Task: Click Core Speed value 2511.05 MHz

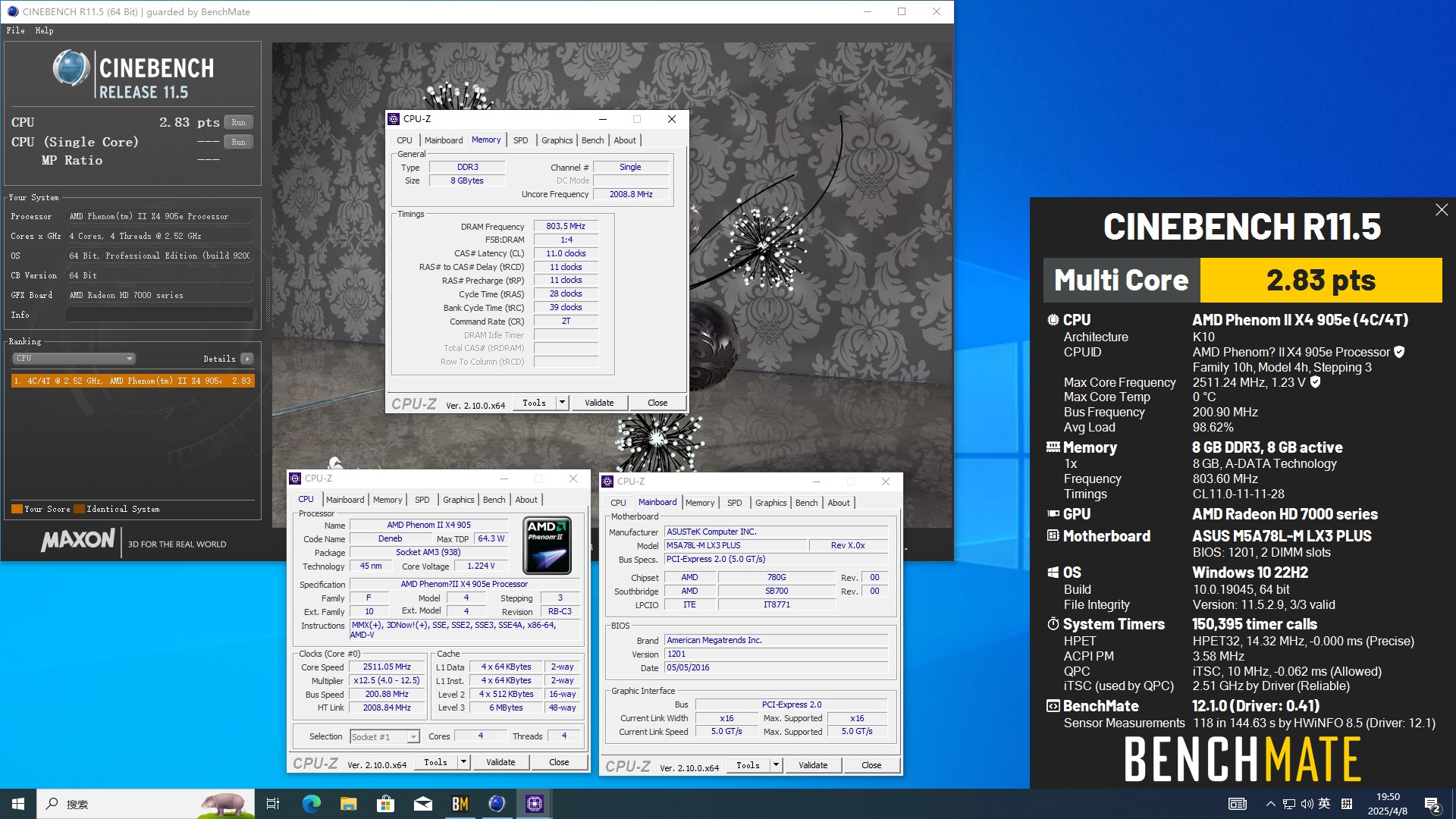Action: tap(387, 667)
